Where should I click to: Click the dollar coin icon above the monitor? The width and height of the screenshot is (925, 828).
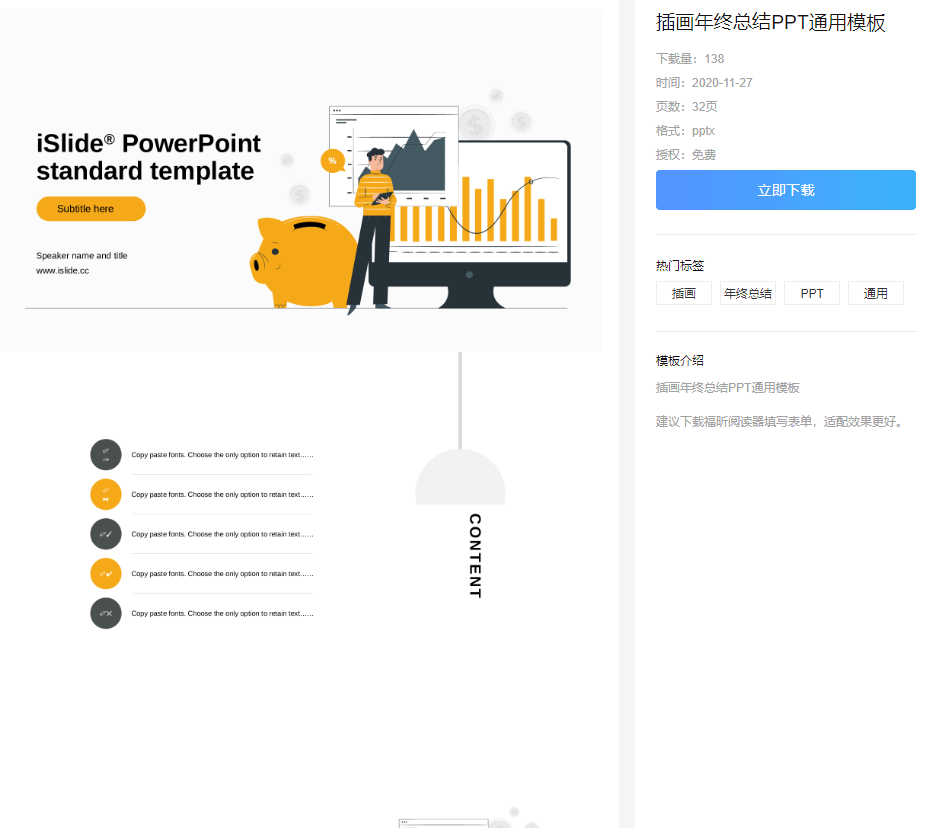click(x=476, y=124)
